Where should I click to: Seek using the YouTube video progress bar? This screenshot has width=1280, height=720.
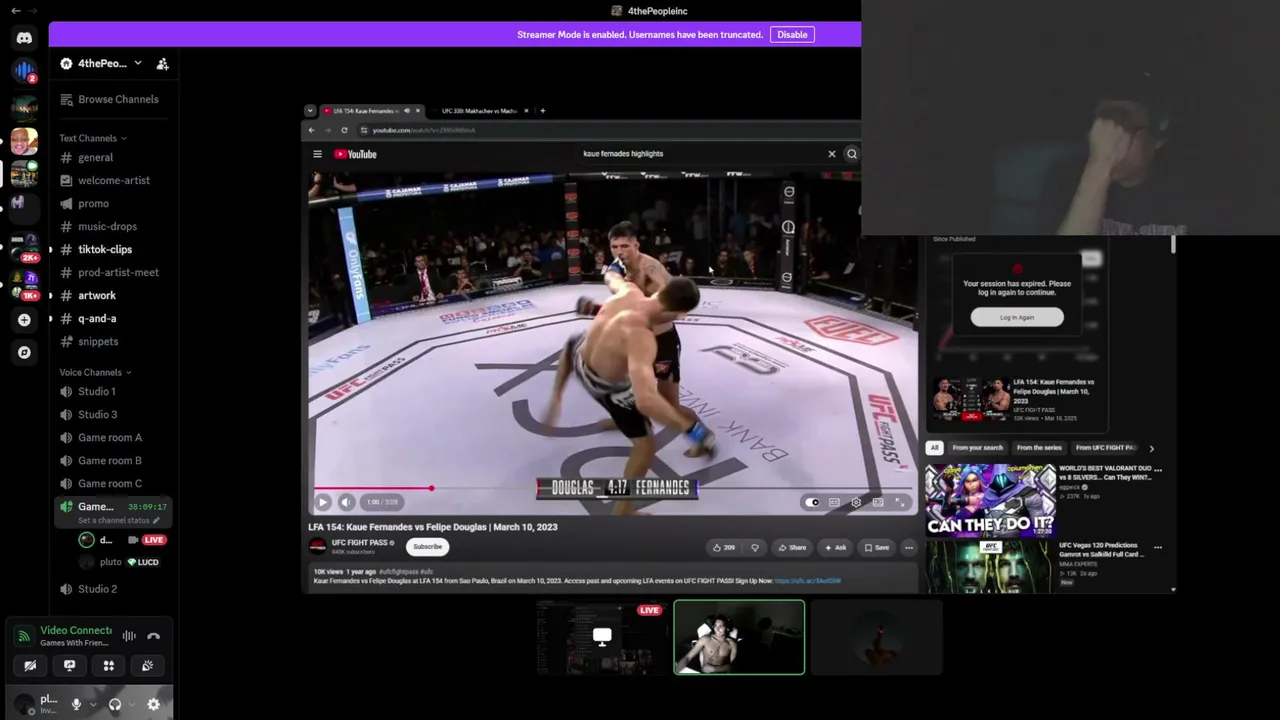[x=612, y=488]
